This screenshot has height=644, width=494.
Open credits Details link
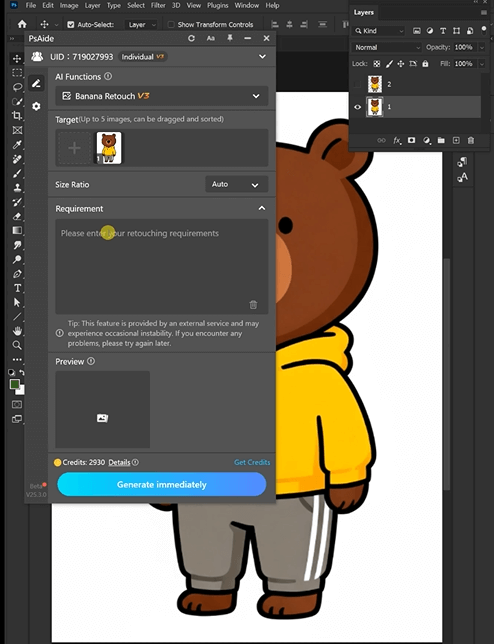(x=119, y=462)
